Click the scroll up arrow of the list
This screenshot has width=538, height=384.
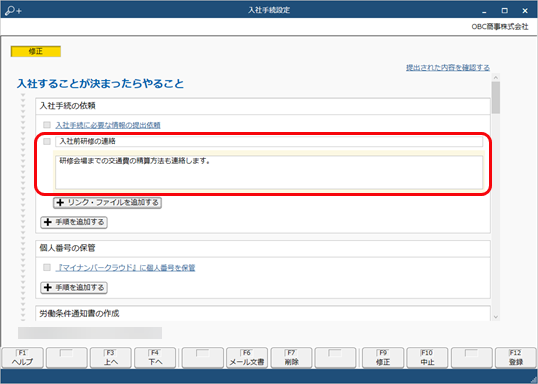(495, 77)
